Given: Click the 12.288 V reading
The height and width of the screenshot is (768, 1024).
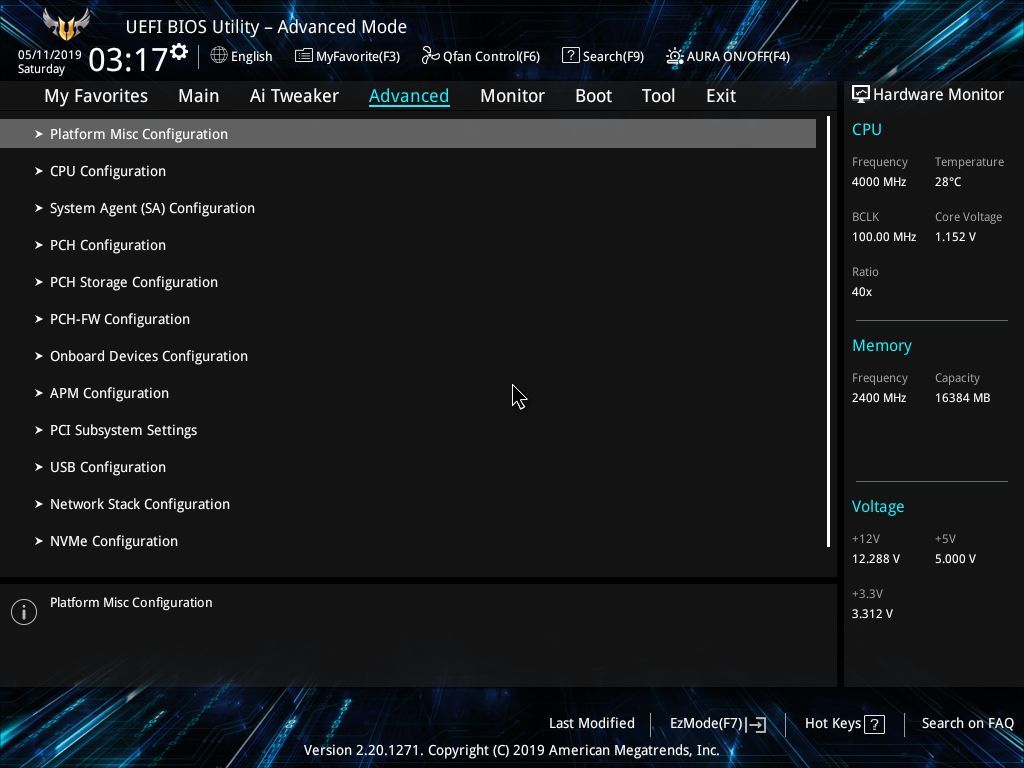Looking at the screenshot, I should coord(875,559).
